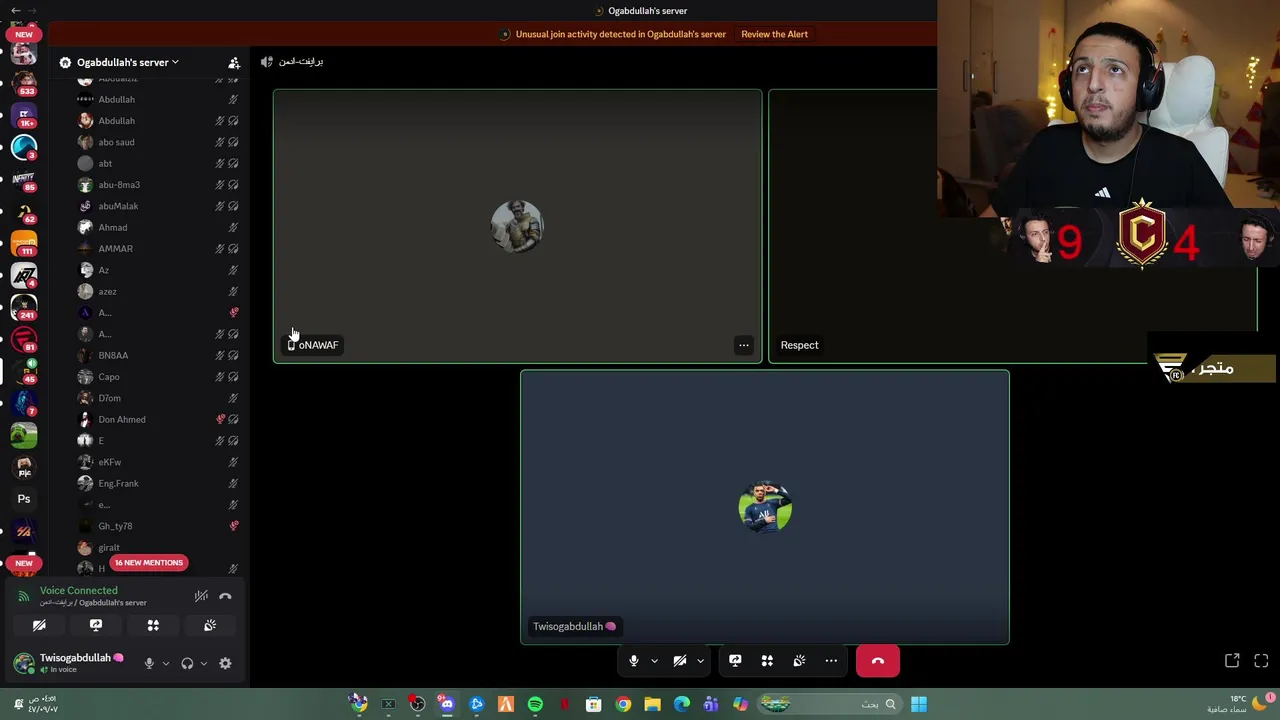Viewport: 1280px width, 720px height.
Task: Open Activities launcher in Voice Connected panel
Action: (153, 625)
